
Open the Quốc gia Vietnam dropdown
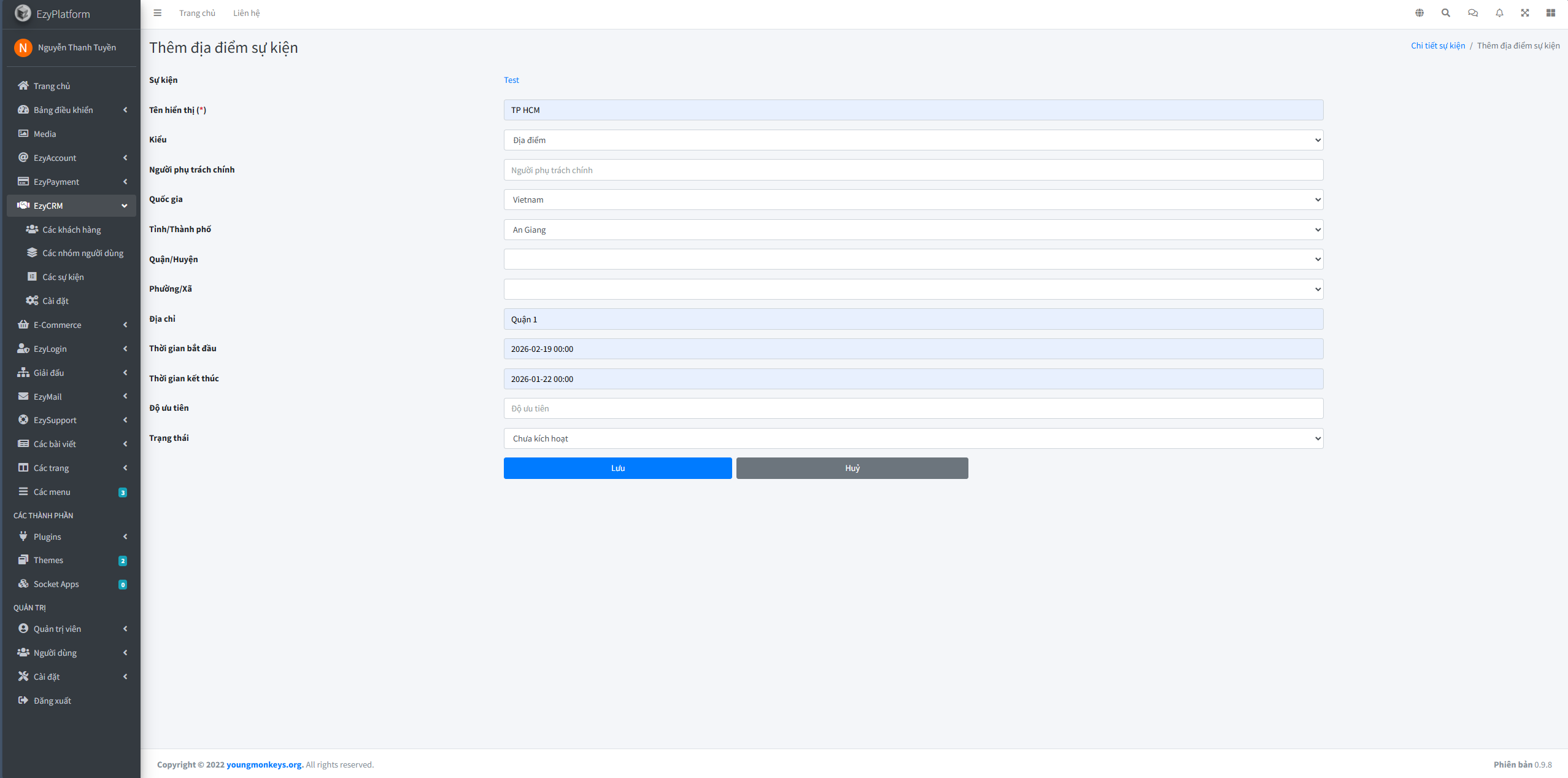point(913,200)
